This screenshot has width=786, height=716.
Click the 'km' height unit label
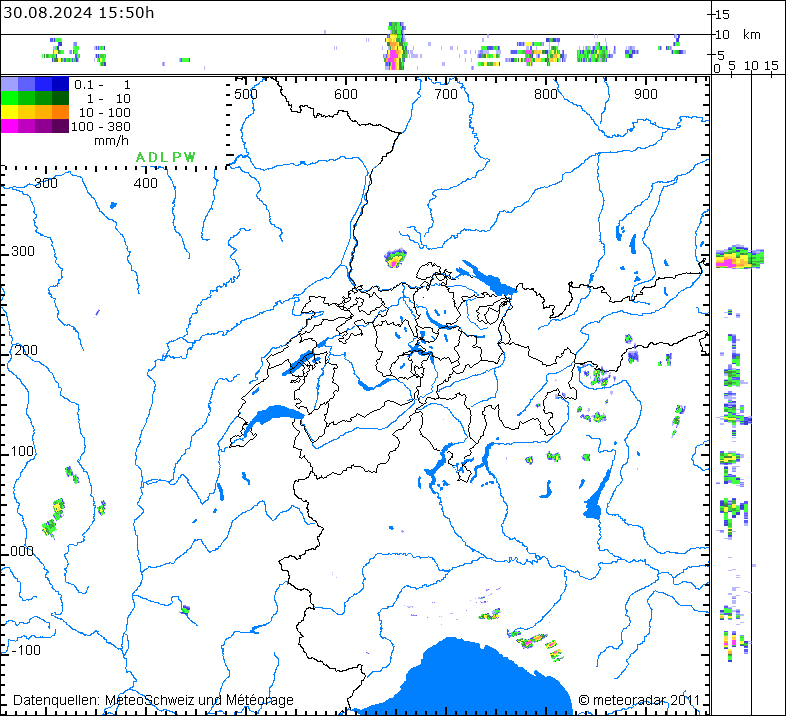(751, 35)
